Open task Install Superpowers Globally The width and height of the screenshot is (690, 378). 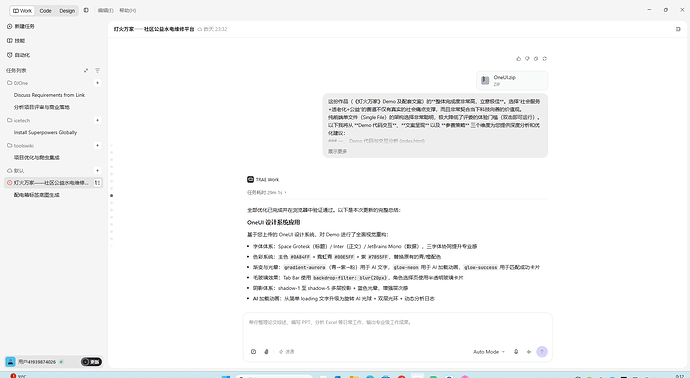(45, 132)
